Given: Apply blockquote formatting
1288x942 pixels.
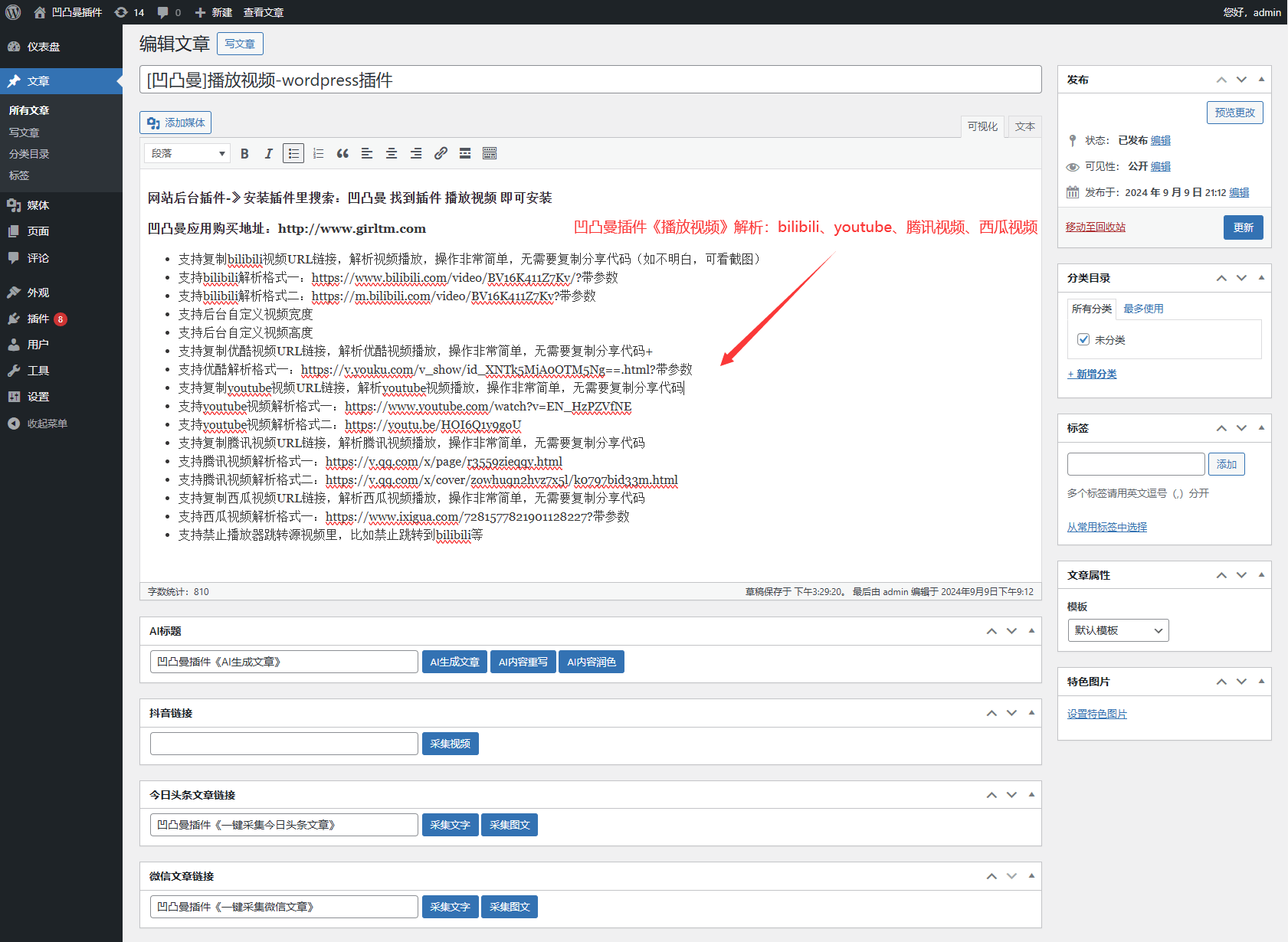Looking at the screenshot, I should [x=342, y=154].
